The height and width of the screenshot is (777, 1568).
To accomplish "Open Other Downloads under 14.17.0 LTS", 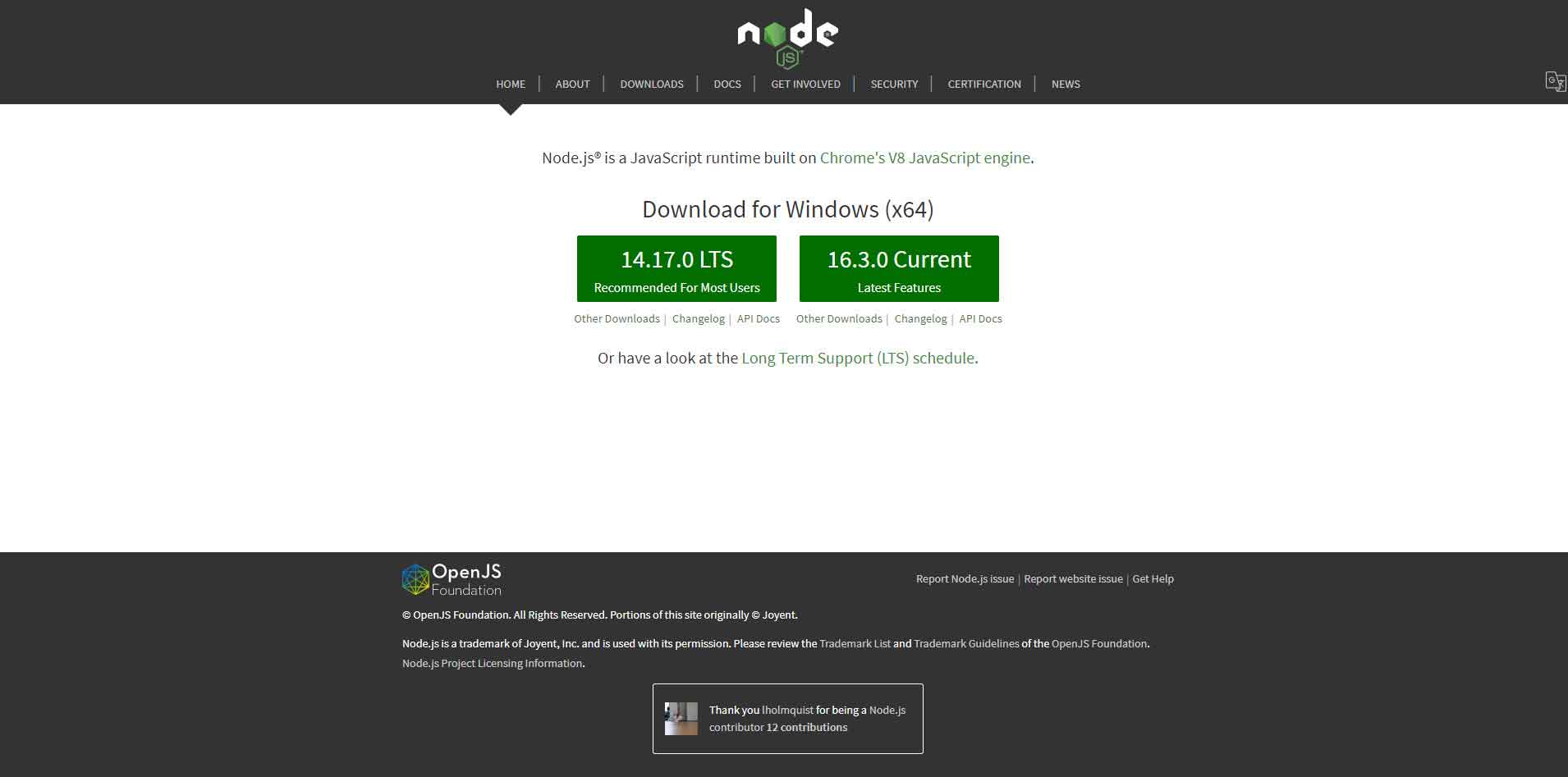I will (x=617, y=318).
